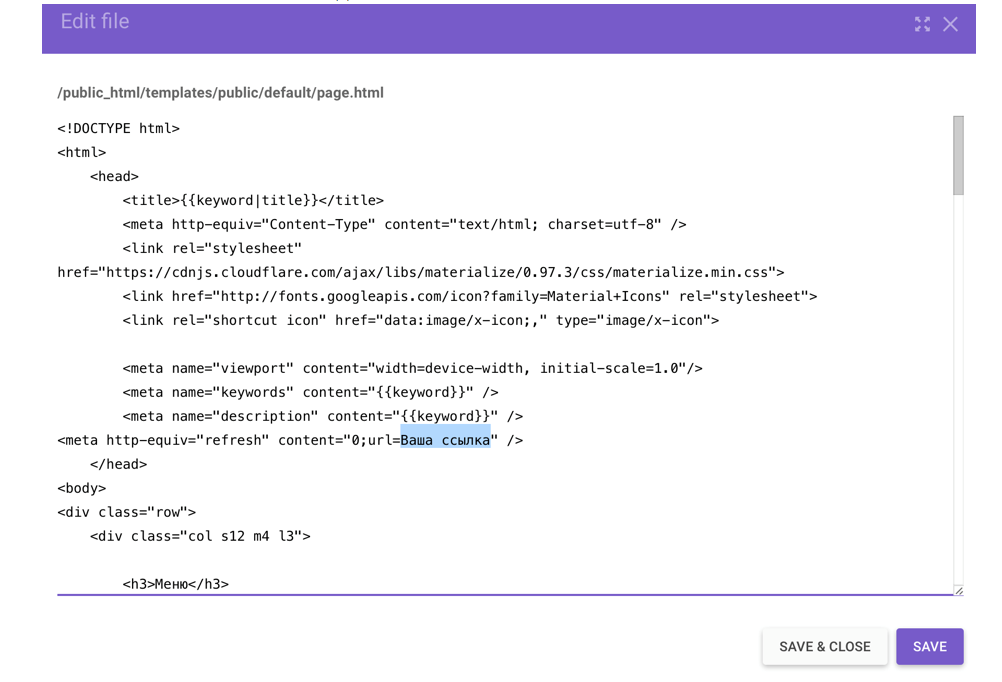Click the meta viewport line
This screenshot has width=1002, height=682.
(412, 368)
